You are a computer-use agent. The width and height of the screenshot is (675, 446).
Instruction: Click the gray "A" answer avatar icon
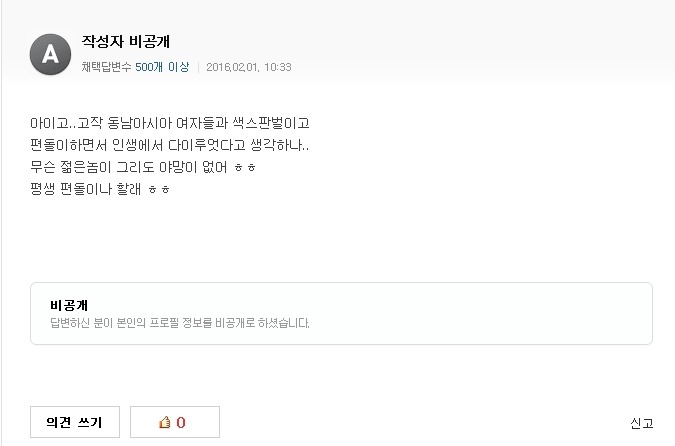pos(50,54)
